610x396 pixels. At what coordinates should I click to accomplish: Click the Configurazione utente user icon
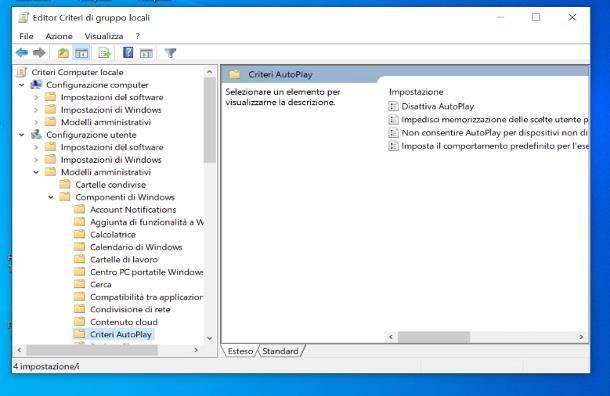(x=37, y=134)
